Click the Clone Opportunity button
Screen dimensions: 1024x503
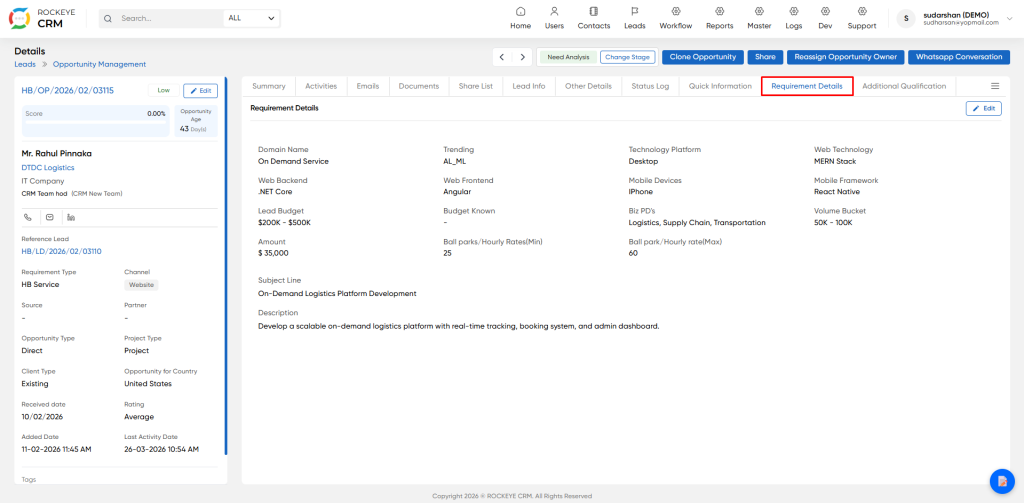(x=703, y=57)
